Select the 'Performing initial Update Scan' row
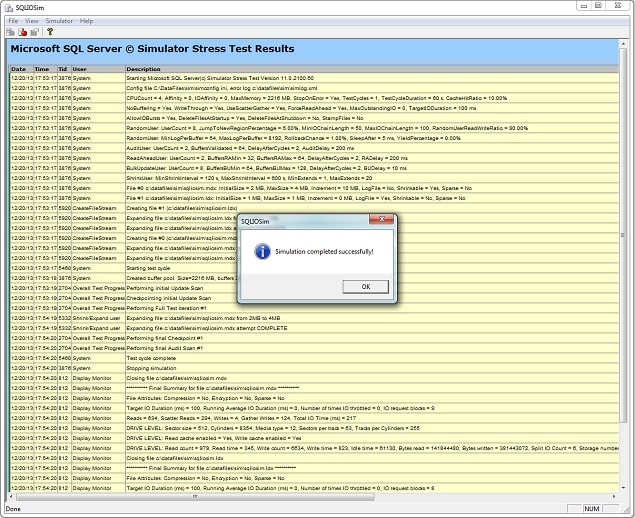The width and height of the screenshot is (635, 518). pyautogui.click(x=314, y=288)
